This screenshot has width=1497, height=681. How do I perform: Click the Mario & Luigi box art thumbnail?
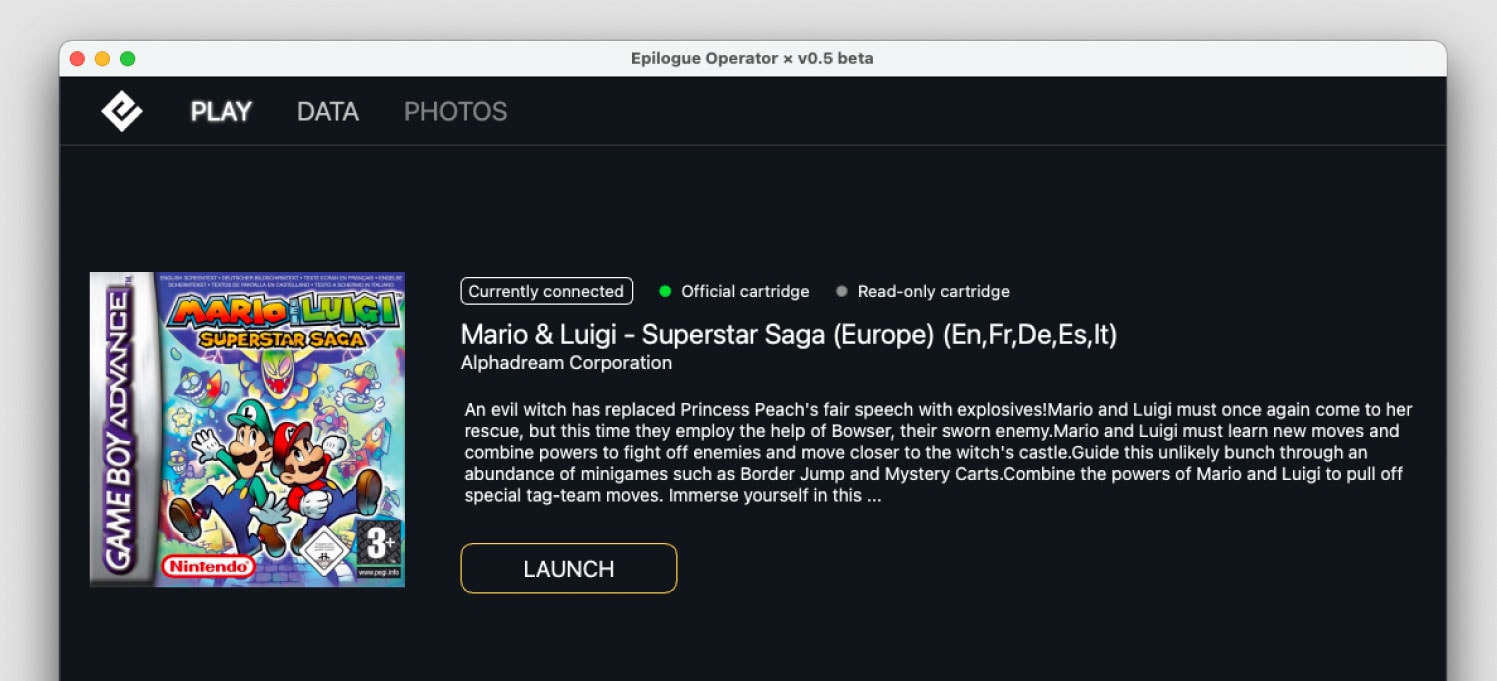[x=246, y=428]
